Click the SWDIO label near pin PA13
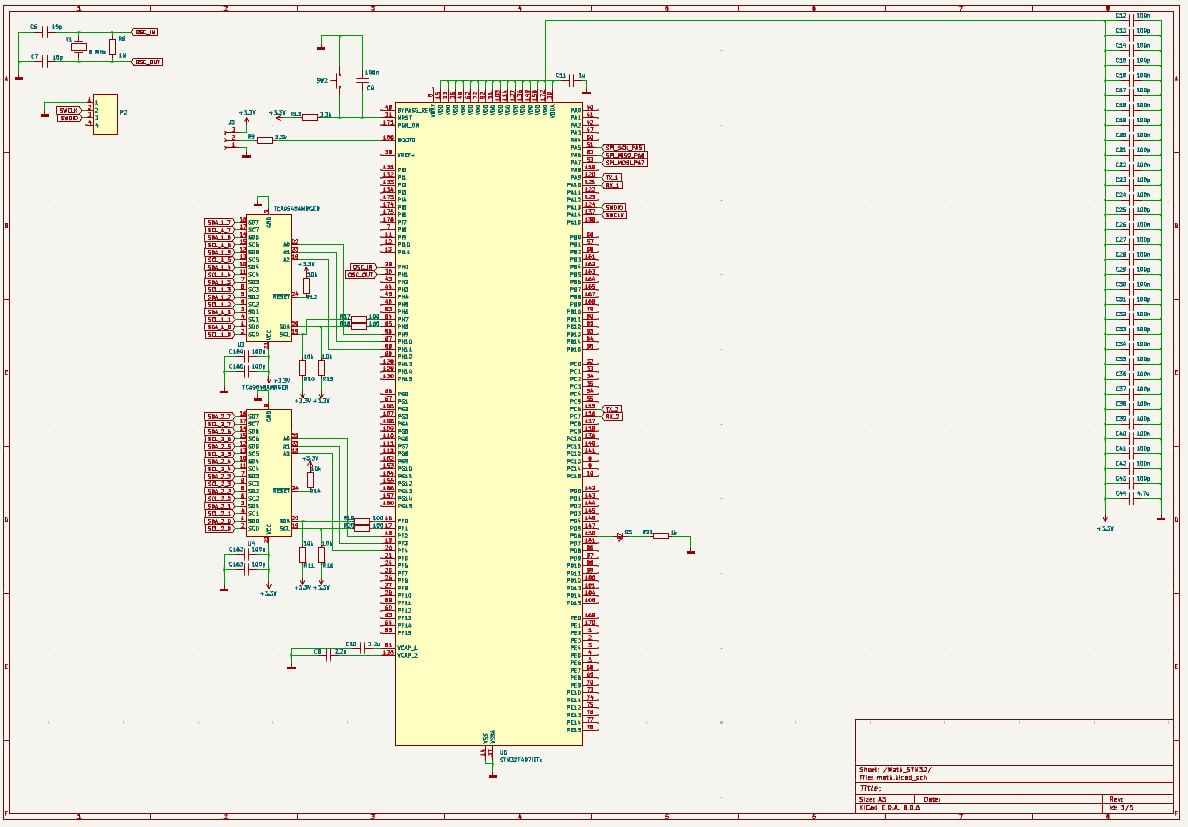1188x827 pixels. [x=612, y=207]
